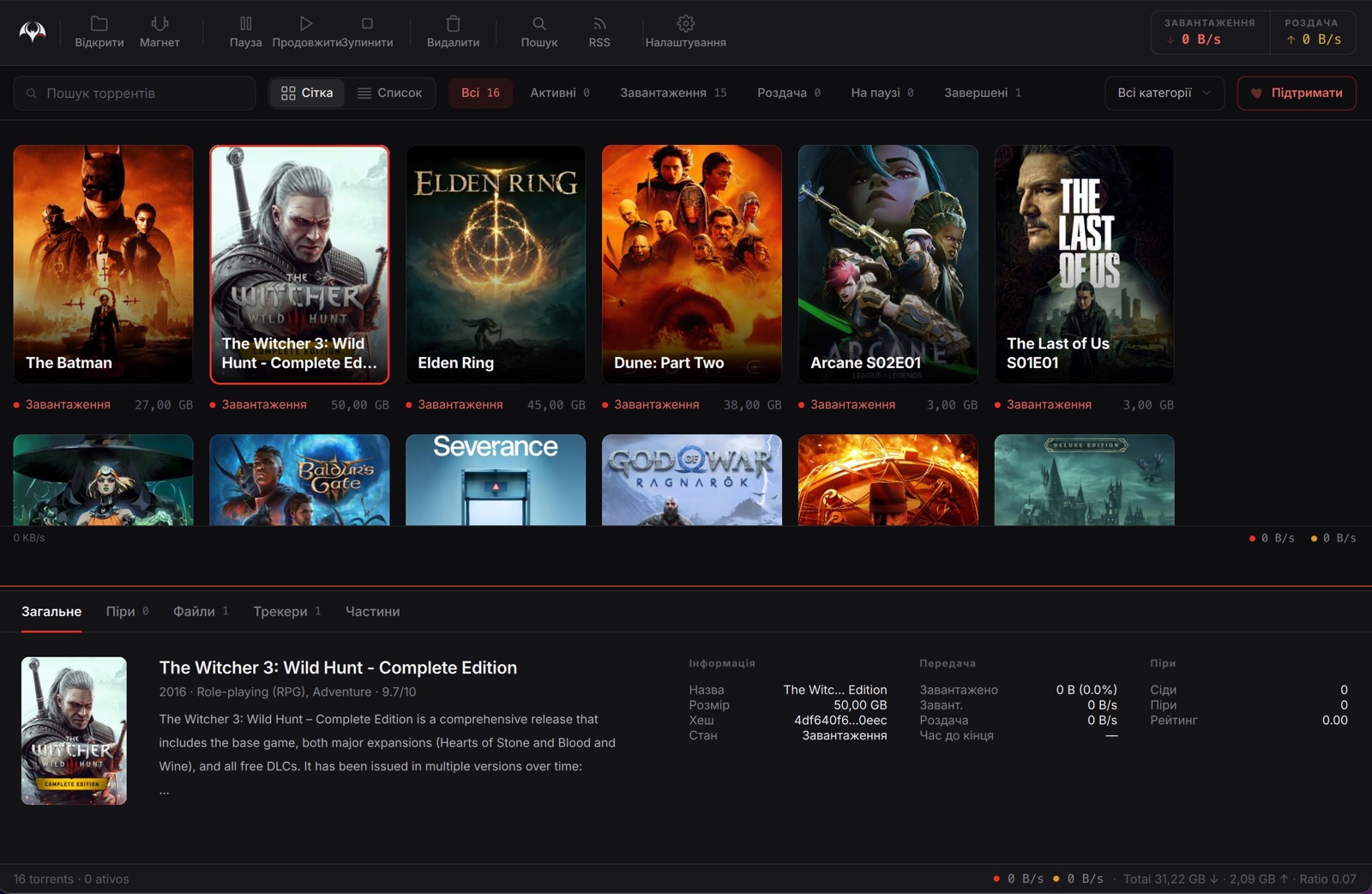Select the Elden Ring poster card
The width and height of the screenshot is (1372, 894).
(x=496, y=264)
